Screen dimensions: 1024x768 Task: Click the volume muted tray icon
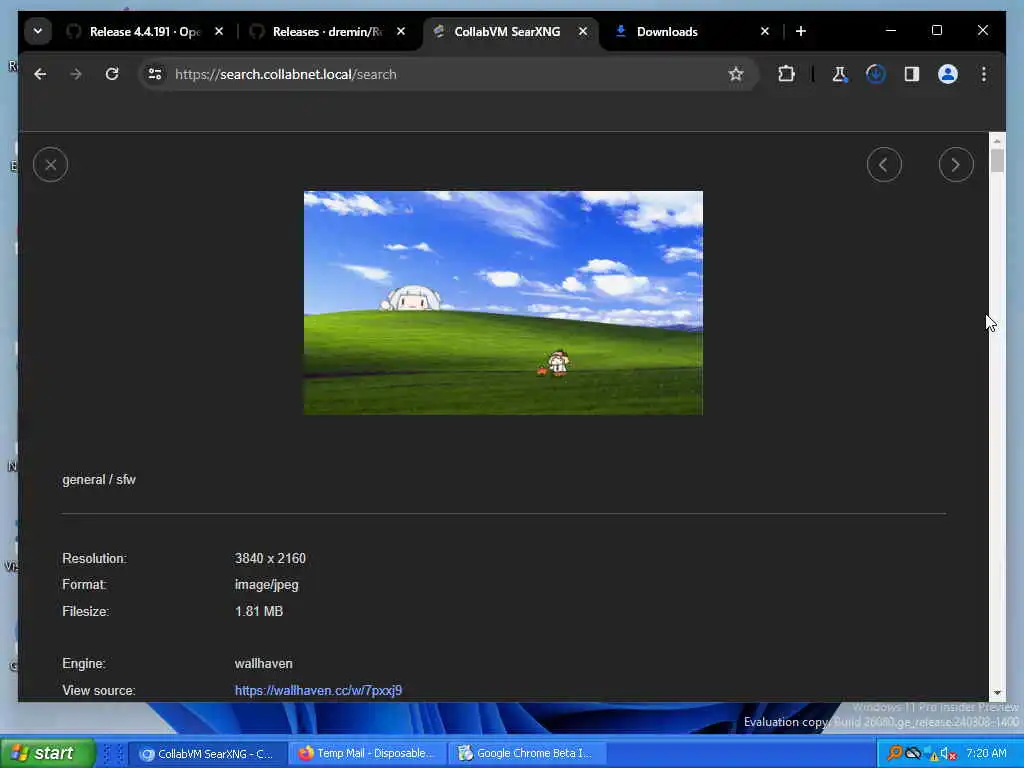[x=949, y=754]
